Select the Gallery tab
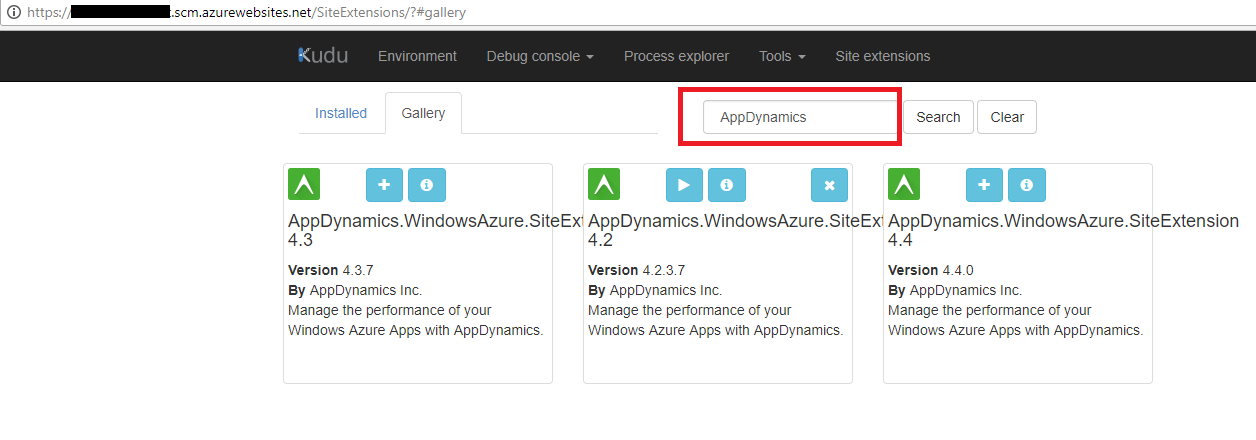This screenshot has width=1256, height=440. pyautogui.click(x=423, y=113)
